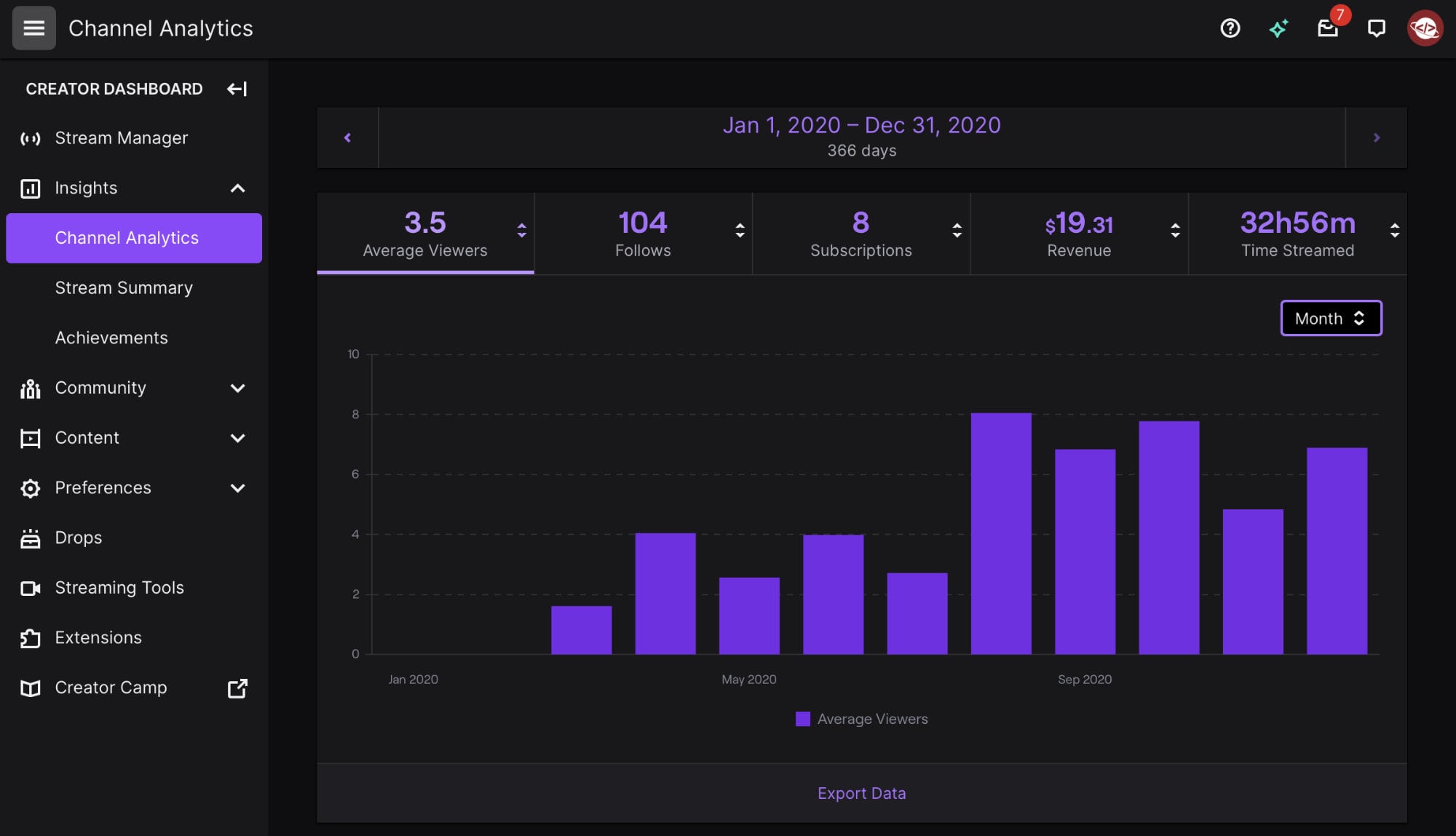This screenshot has width=1456, height=836.
Task: Click the Creator Camp external link icon
Action: pyautogui.click(x=237, y=688)
